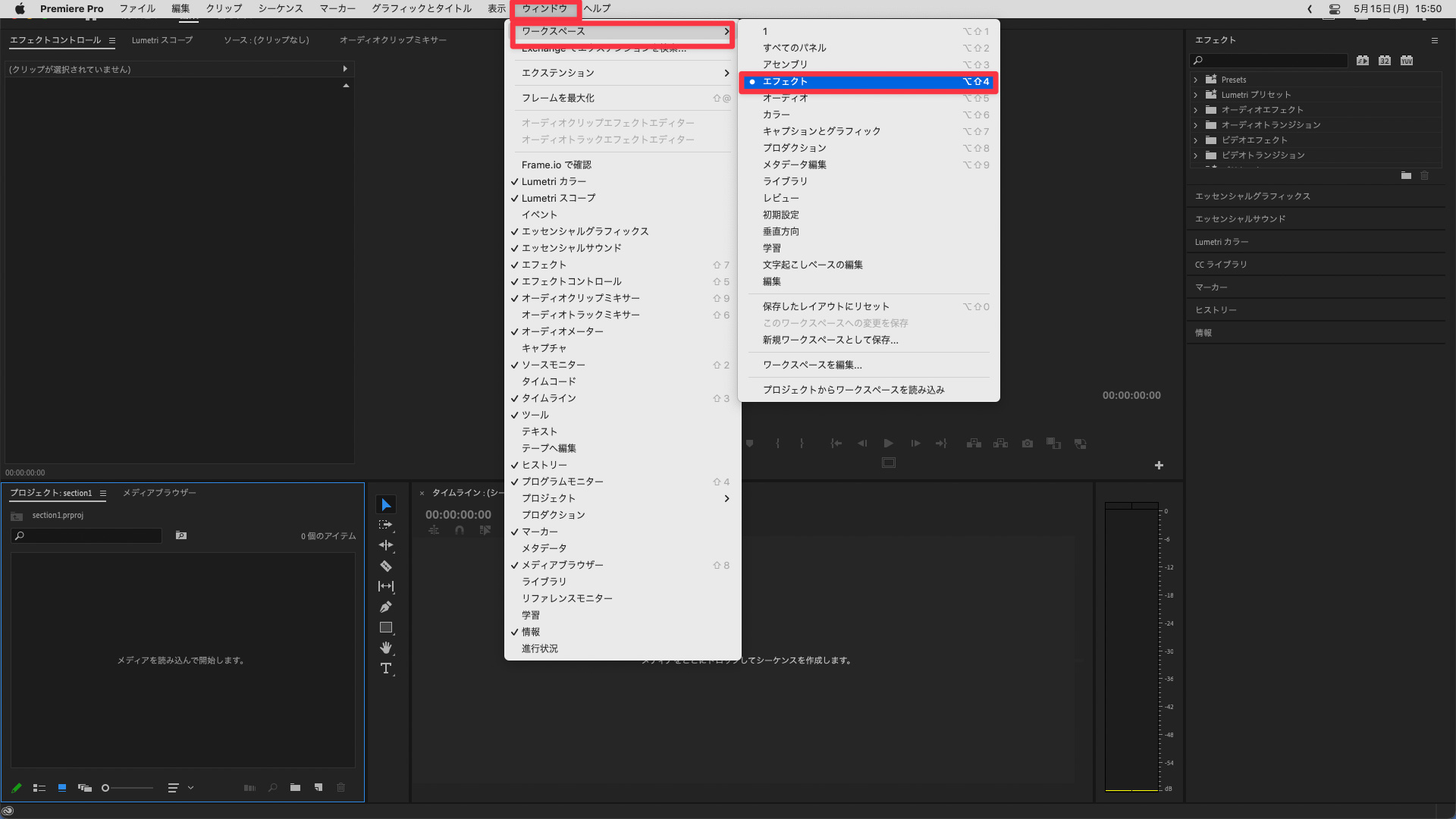Uncheck エッセンシャルサウンド in Window menu
The width and height of the screenshot is (1456, 819).
[x=571, y=248]
